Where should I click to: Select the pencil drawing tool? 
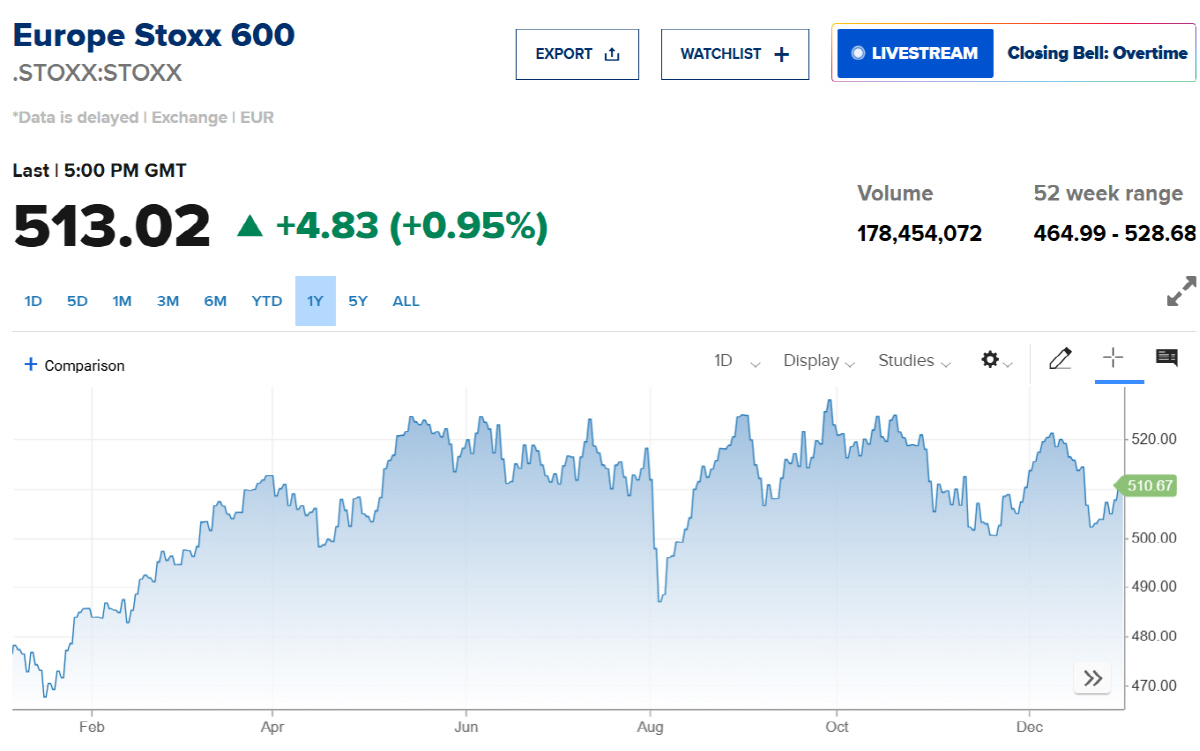1060,359
